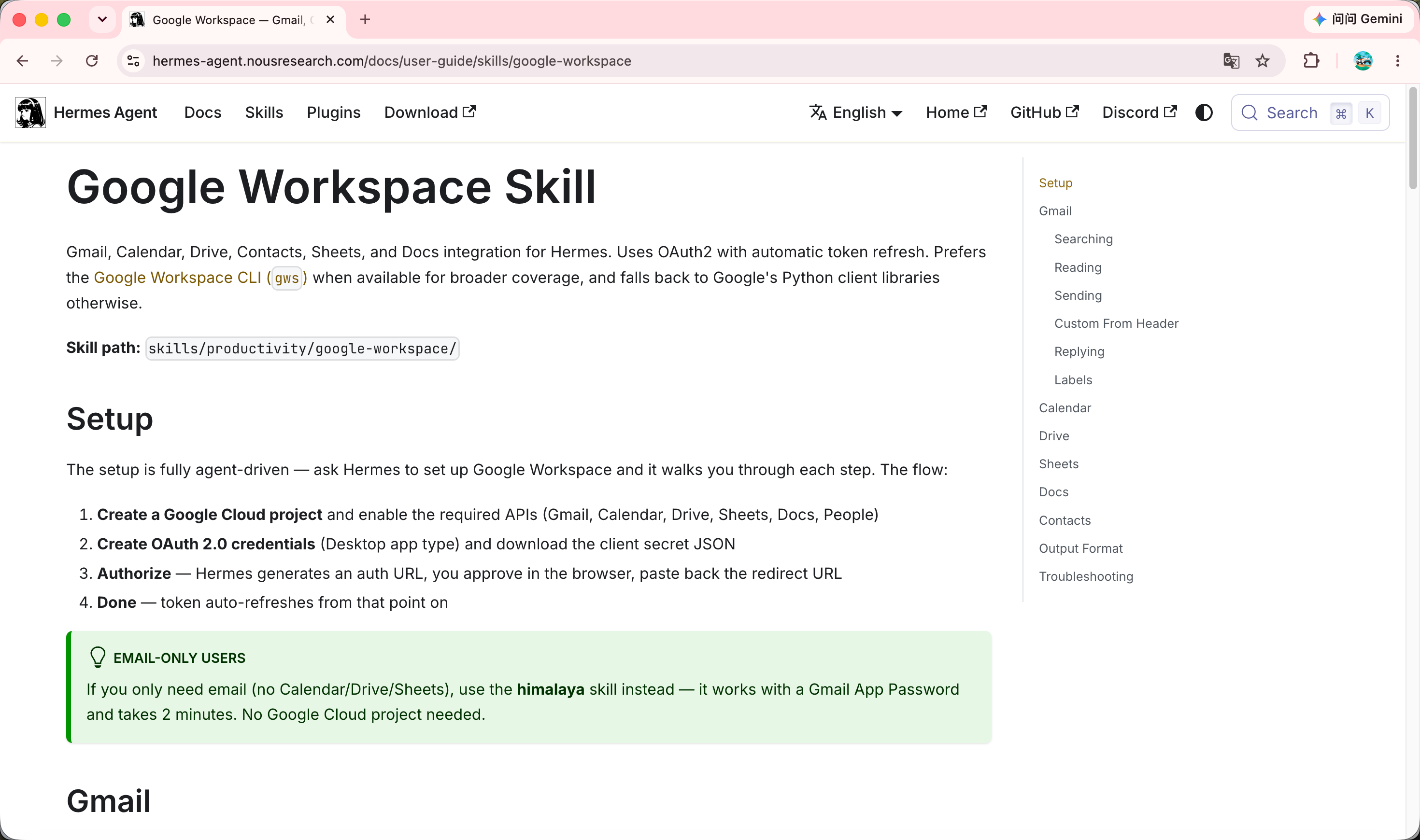The height and width of the screenshot is (840, 1420).
Task: Open the Skills nav item
Action: 264,112
